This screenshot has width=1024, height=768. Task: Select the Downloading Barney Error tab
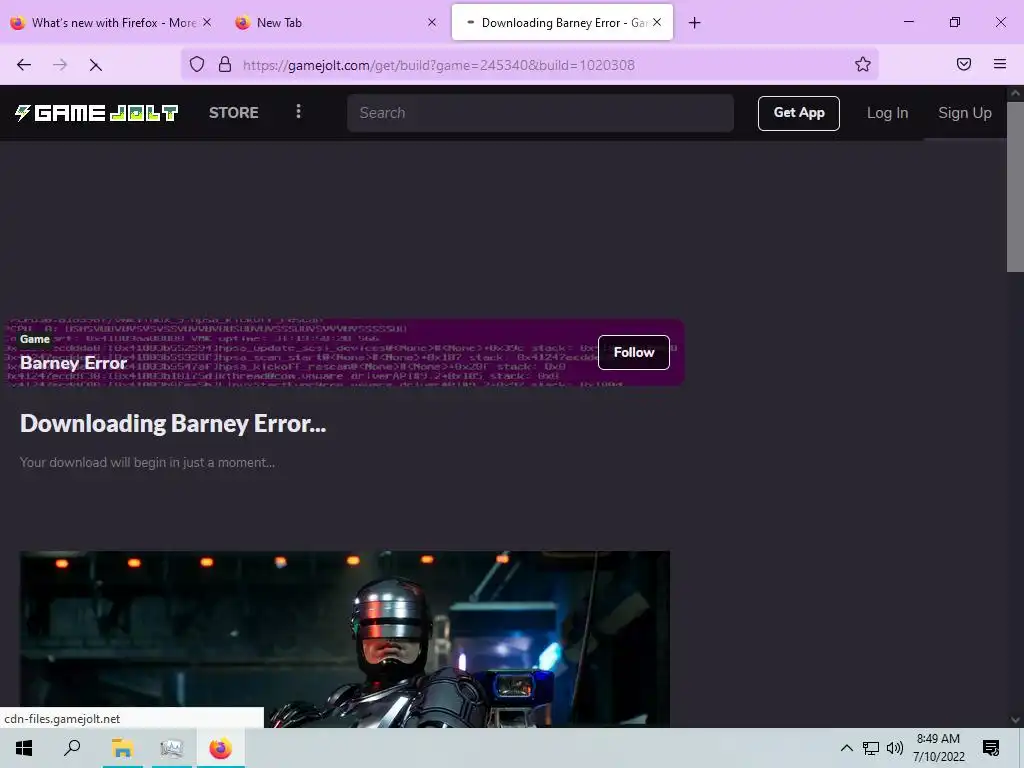[x=562, y=23]
